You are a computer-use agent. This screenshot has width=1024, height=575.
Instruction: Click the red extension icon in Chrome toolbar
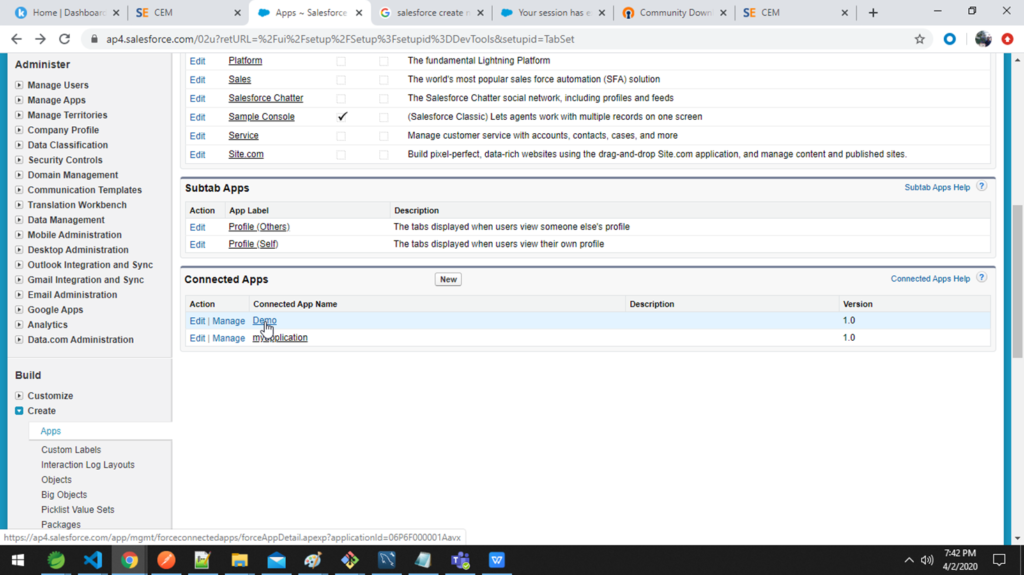(x=1008, y=39)
